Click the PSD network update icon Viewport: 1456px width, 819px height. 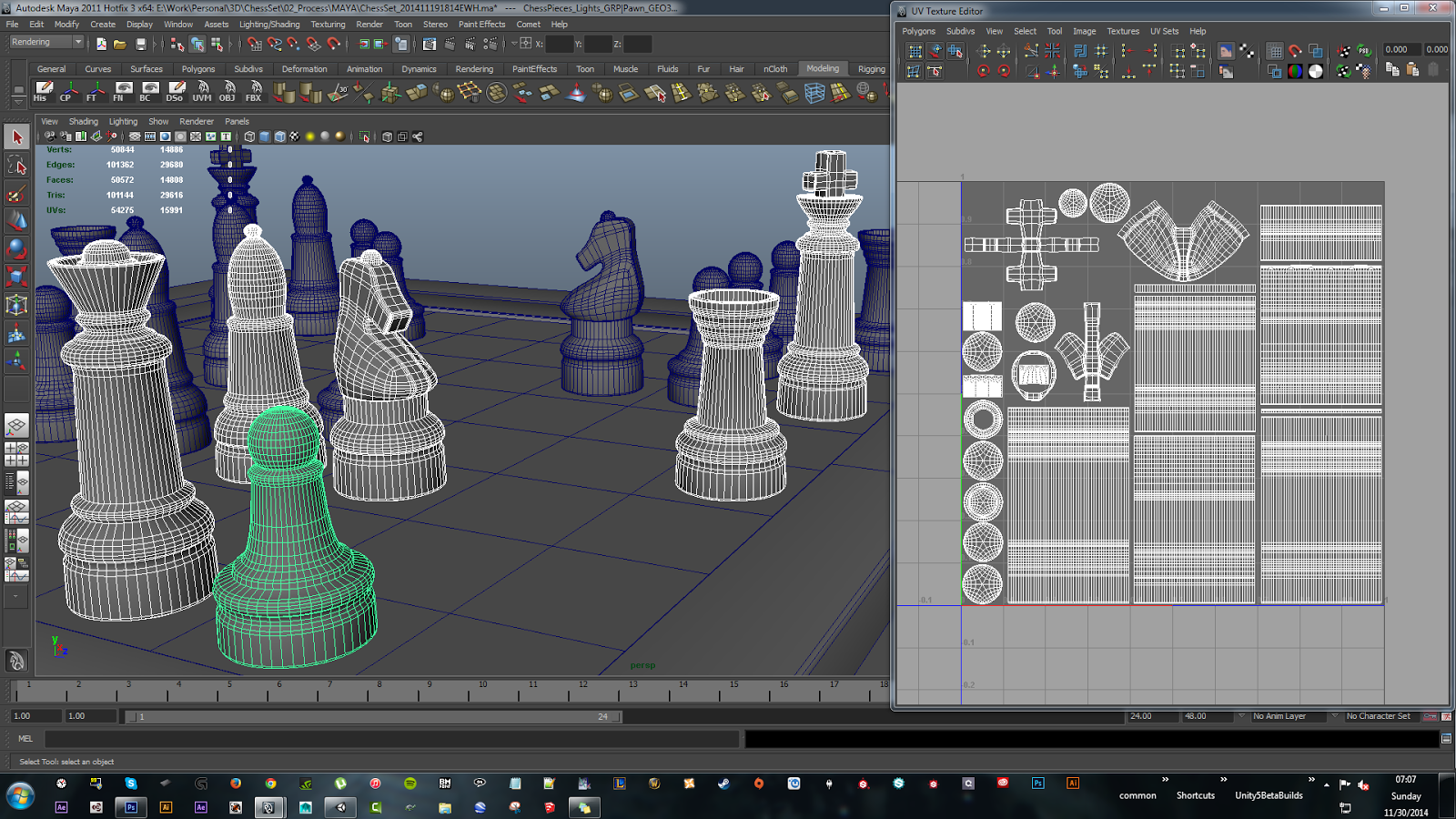click(1364, 51)
